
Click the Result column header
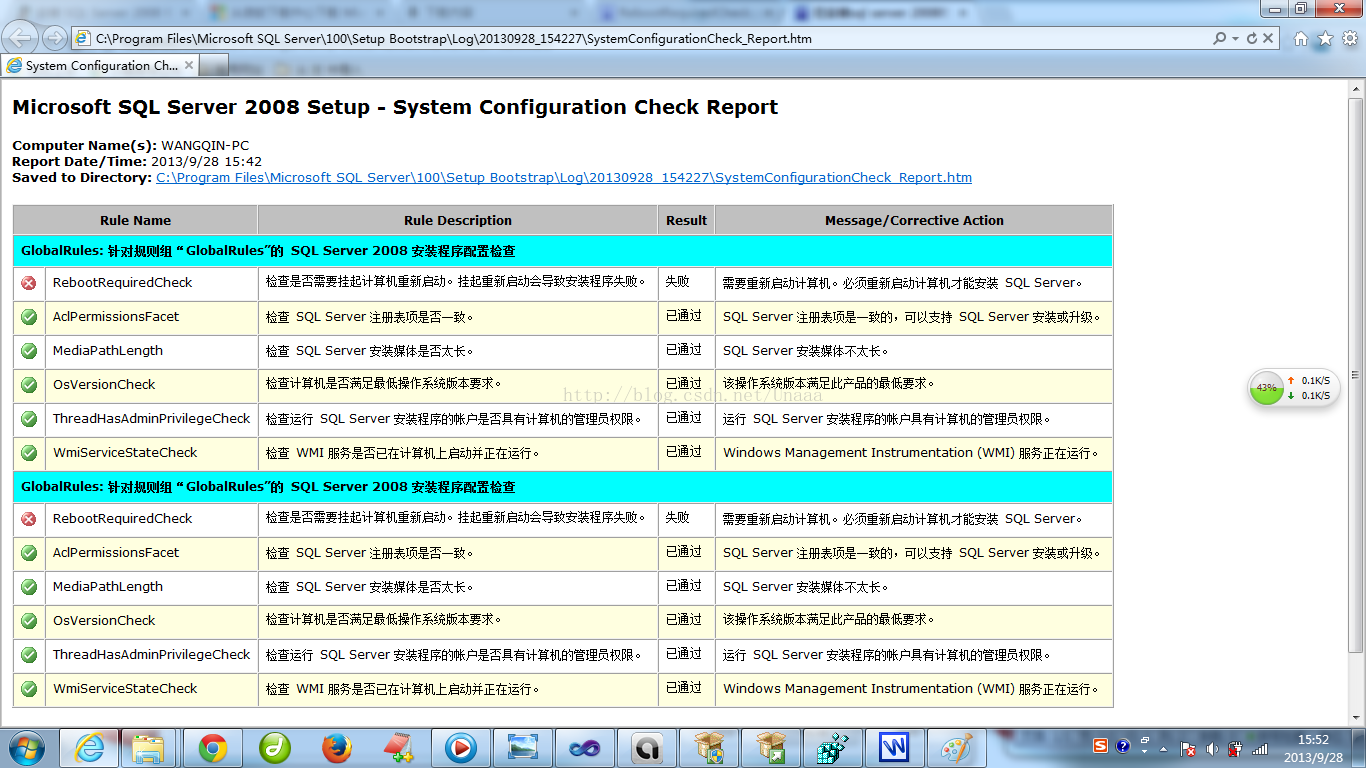click(x=686, y=220)
